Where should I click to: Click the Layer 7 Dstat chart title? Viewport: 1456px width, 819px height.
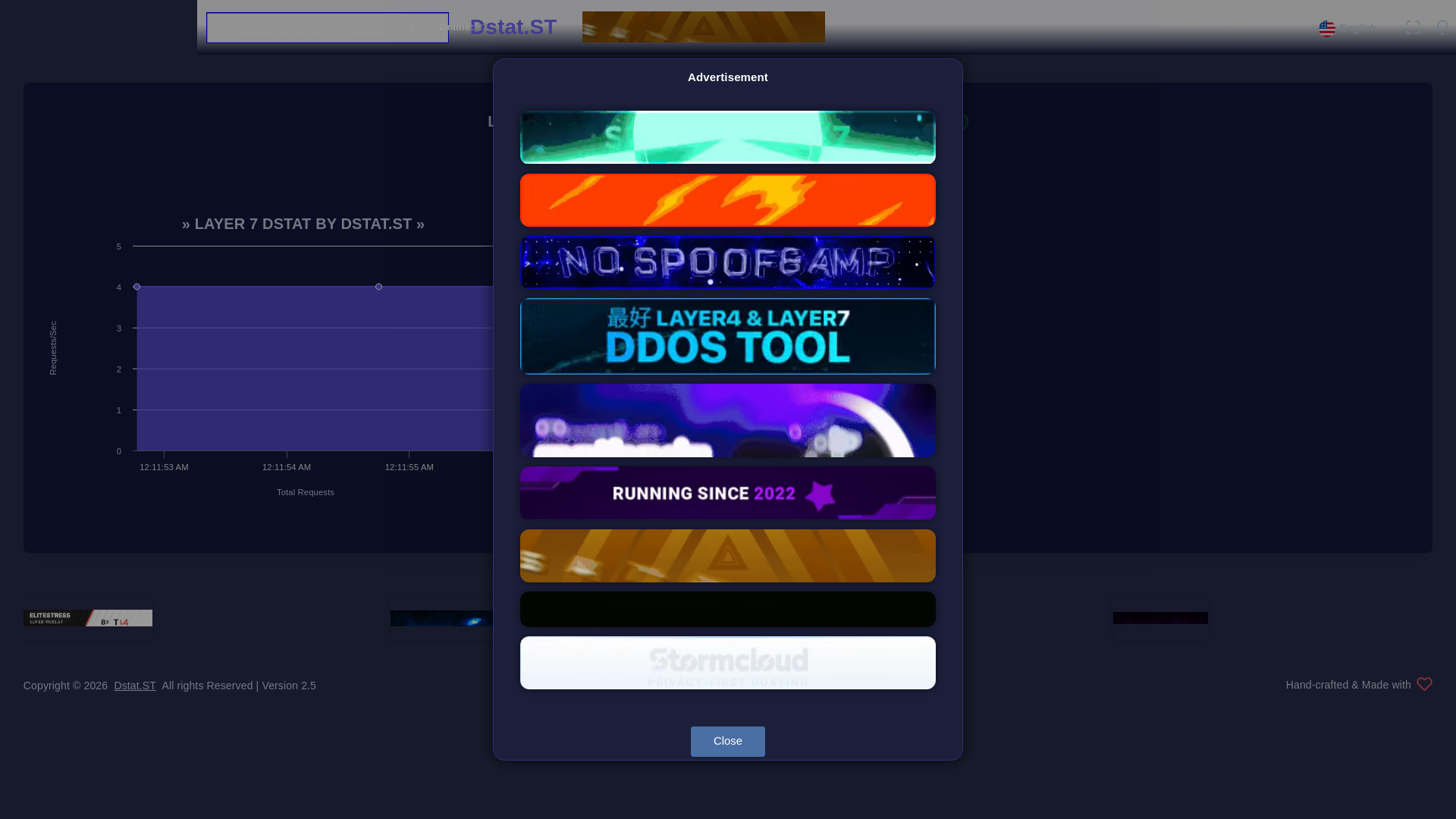point(303,224)
